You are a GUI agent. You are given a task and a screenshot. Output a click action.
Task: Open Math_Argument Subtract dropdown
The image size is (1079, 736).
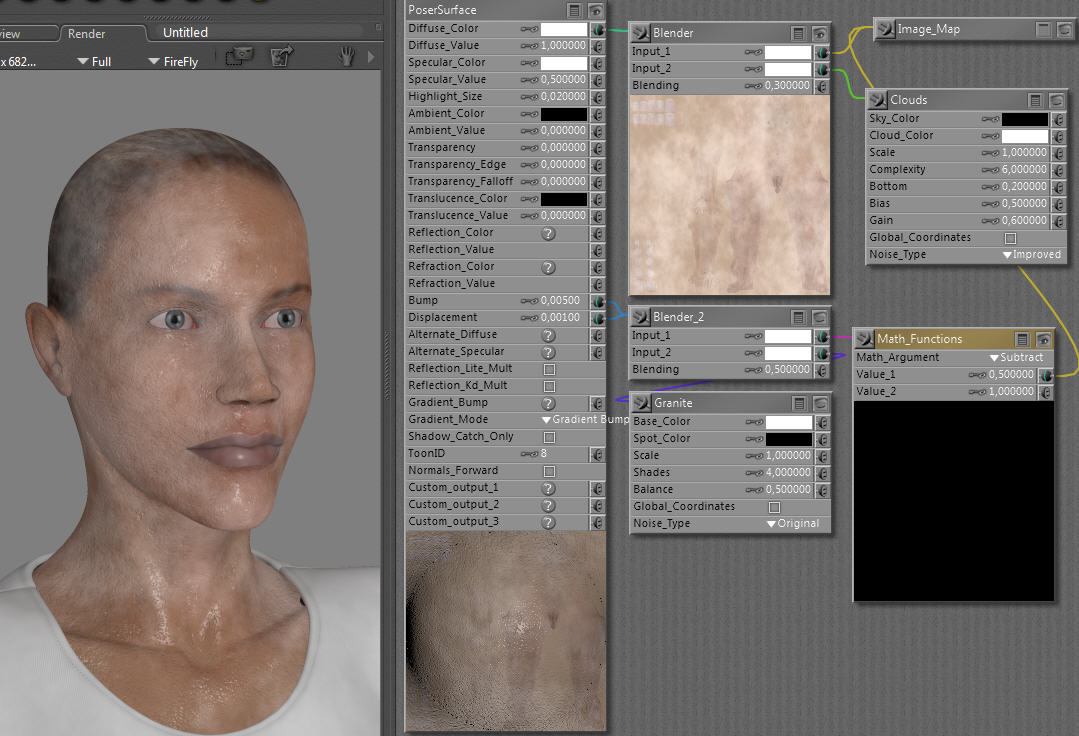pyautogui.click(x=1015, y=358)
